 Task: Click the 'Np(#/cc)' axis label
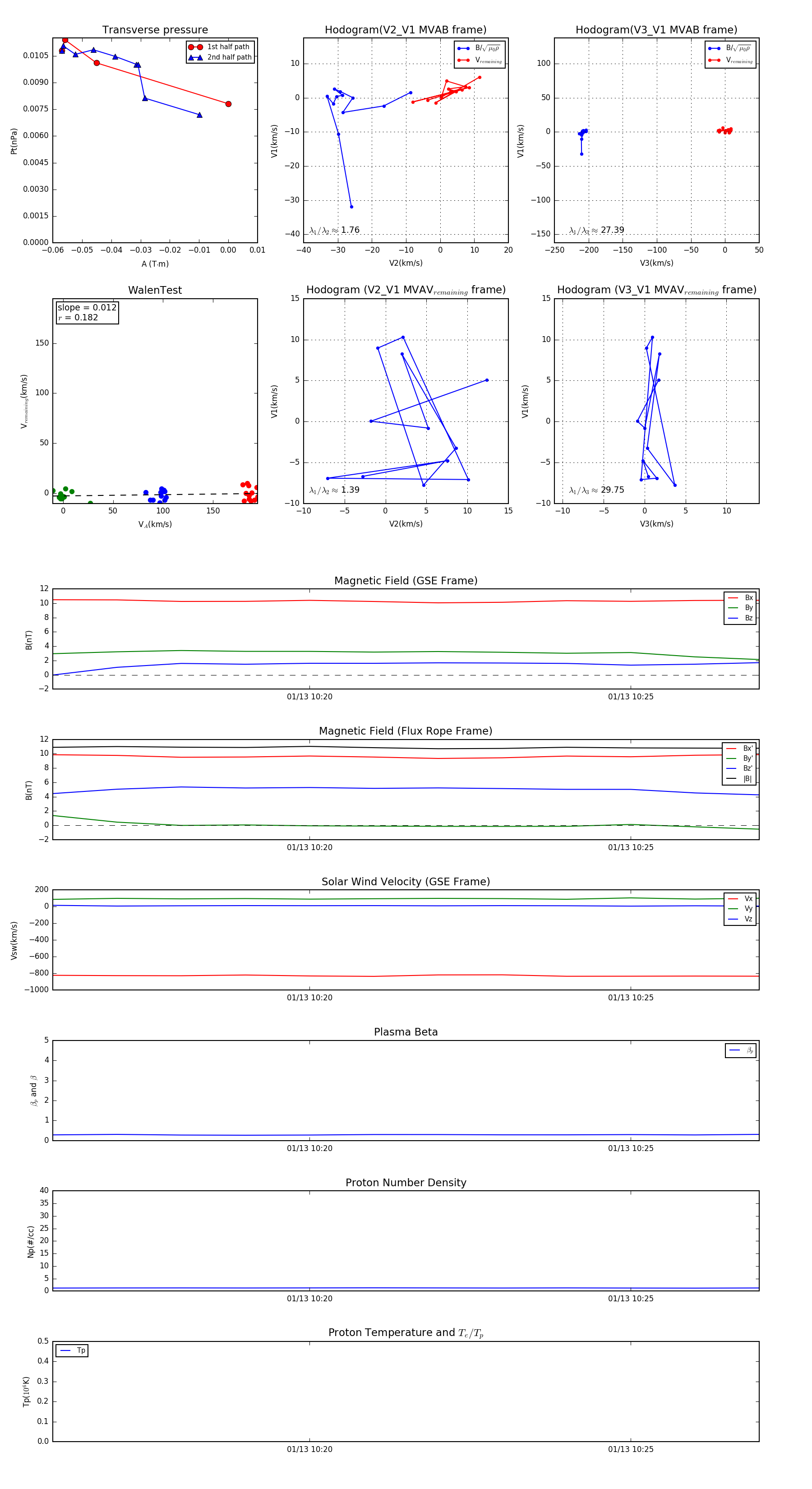tap(31, 1242)
